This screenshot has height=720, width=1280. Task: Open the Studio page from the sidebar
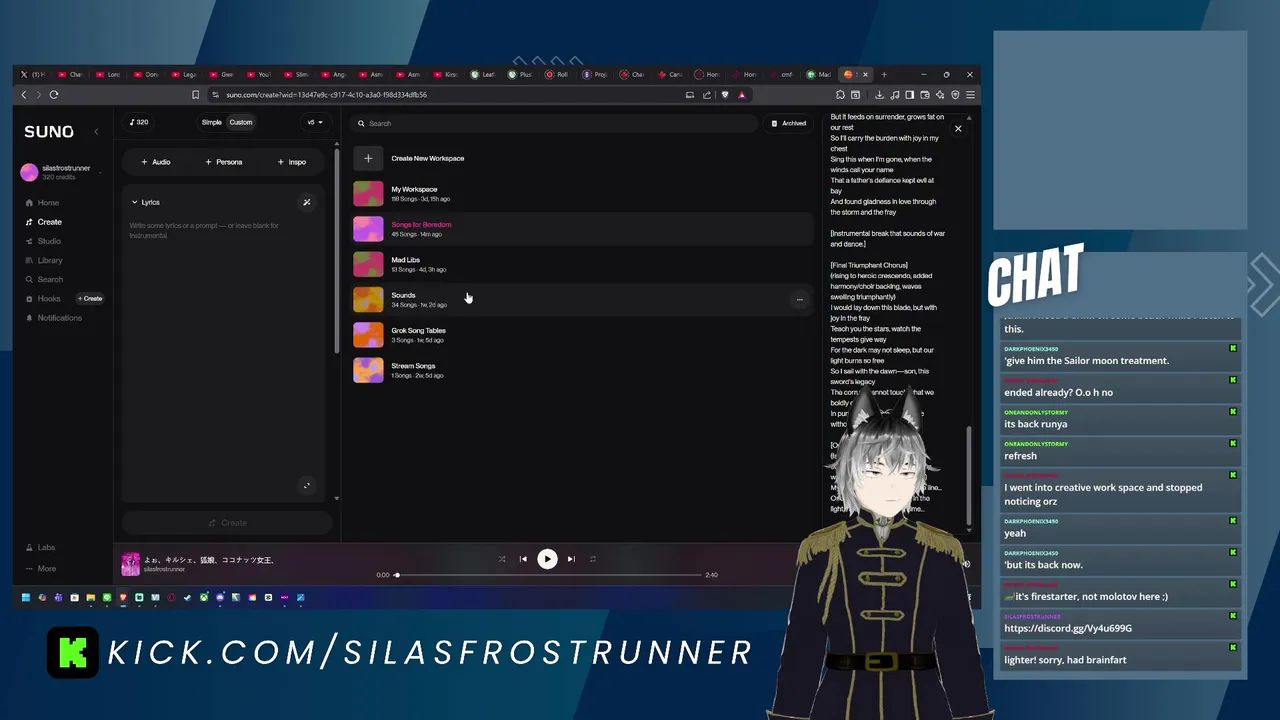(x=43, y=241)
